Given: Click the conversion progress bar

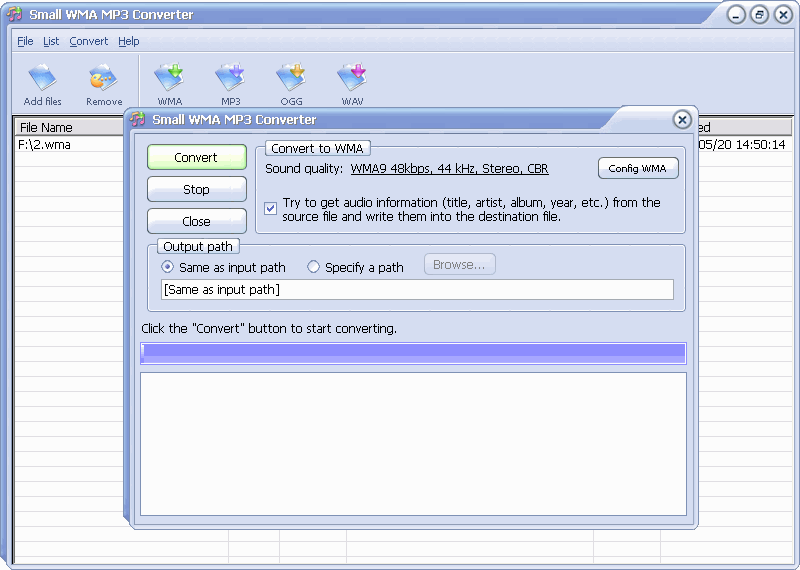Looking at the screenshot, I should tap(413, 353).
